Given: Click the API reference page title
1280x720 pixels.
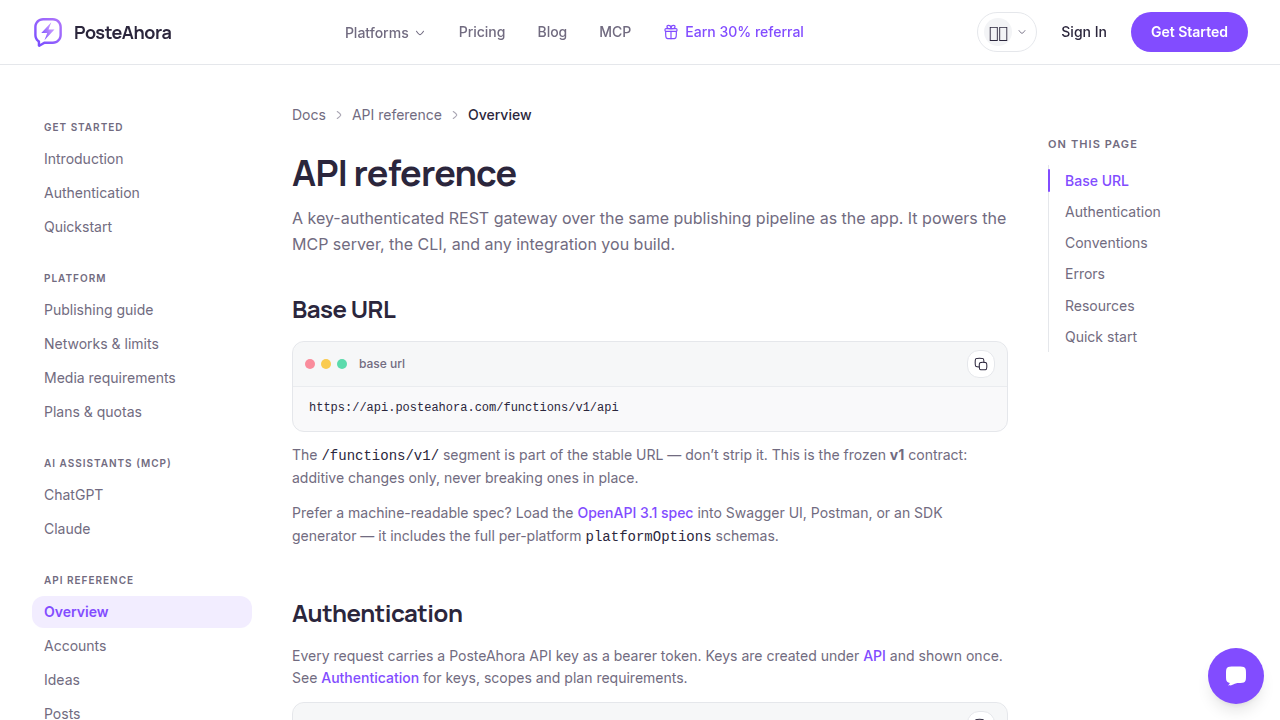Looking at the screenshot, I should pos(404,173).
